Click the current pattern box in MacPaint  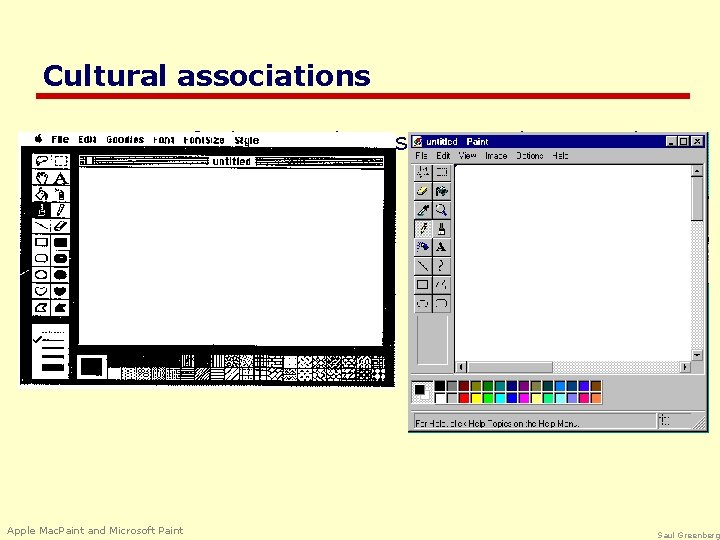[91, 366]
